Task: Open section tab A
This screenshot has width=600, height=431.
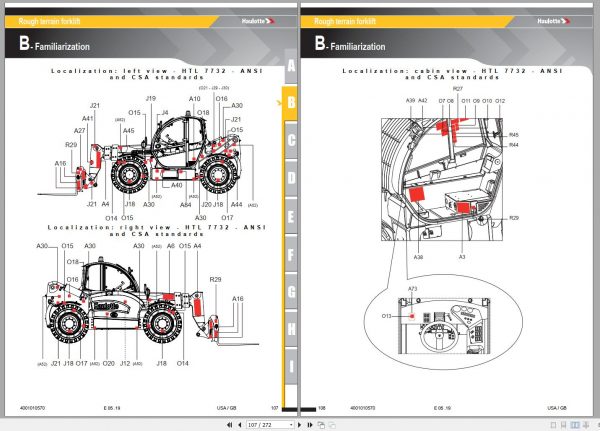Action: (291, 66)
